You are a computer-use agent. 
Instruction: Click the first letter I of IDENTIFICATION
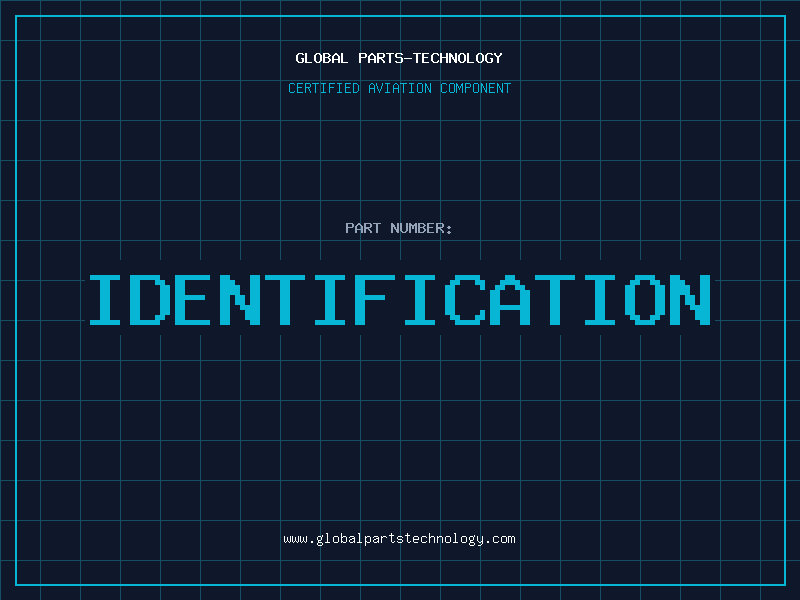pos(109,299)
